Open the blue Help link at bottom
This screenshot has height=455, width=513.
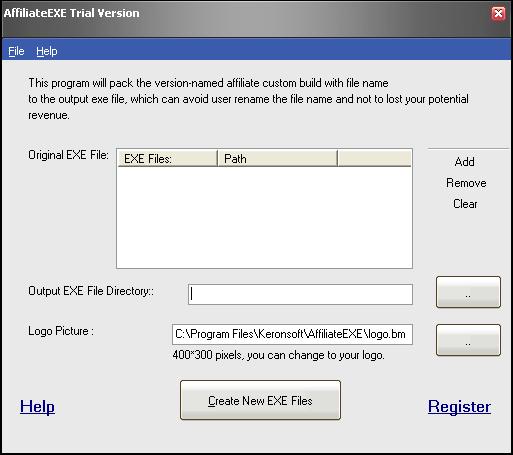(x=37, y=407)
